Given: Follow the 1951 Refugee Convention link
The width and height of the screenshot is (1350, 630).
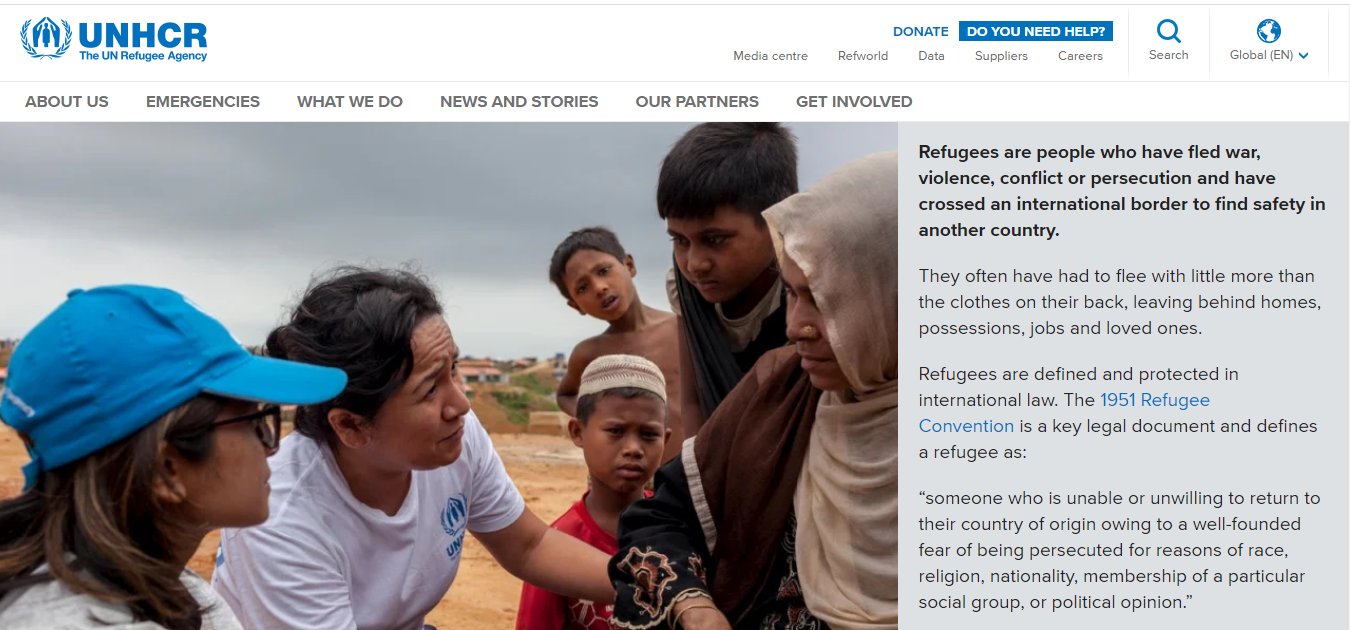Looking at the screenshot, I should 1064,413.
